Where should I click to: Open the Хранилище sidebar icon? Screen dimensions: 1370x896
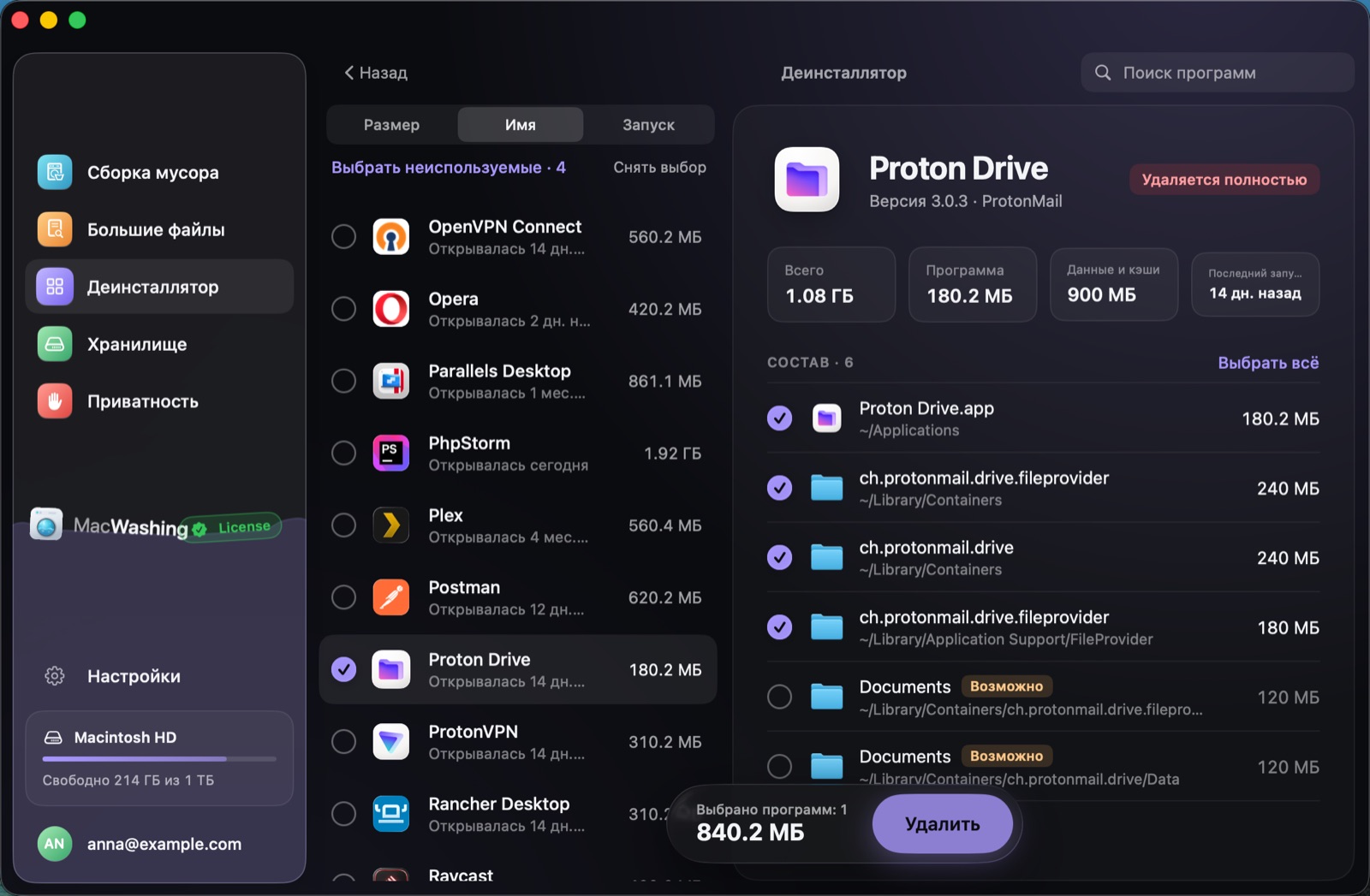[55, 344]
